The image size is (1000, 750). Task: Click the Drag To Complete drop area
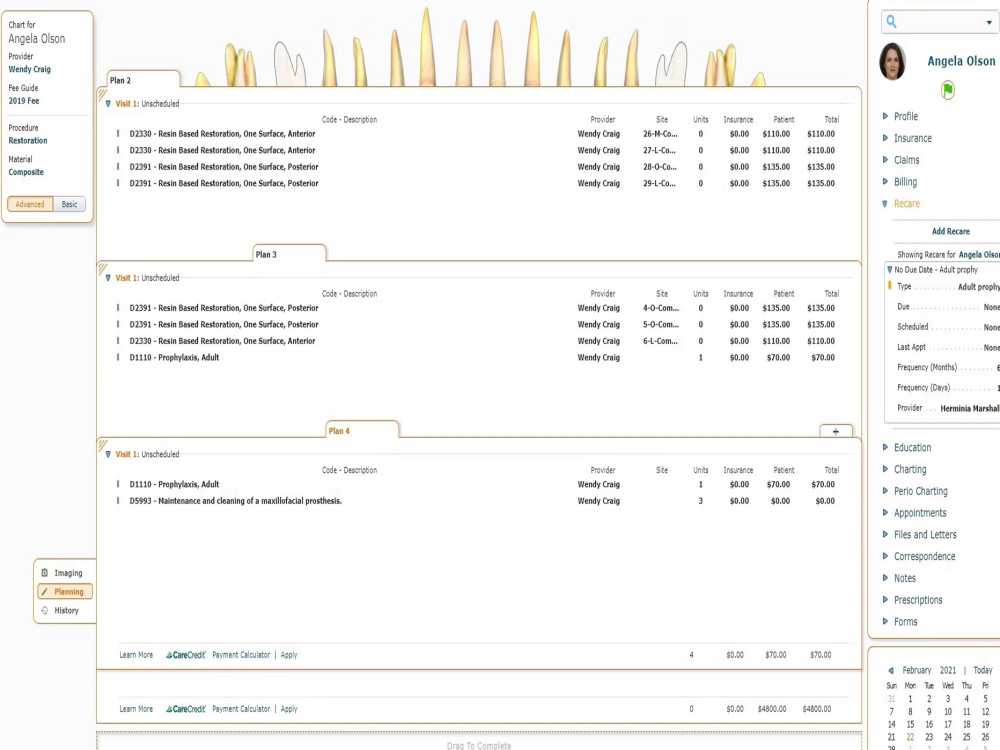pyautogui.click(x=479, y=742)
